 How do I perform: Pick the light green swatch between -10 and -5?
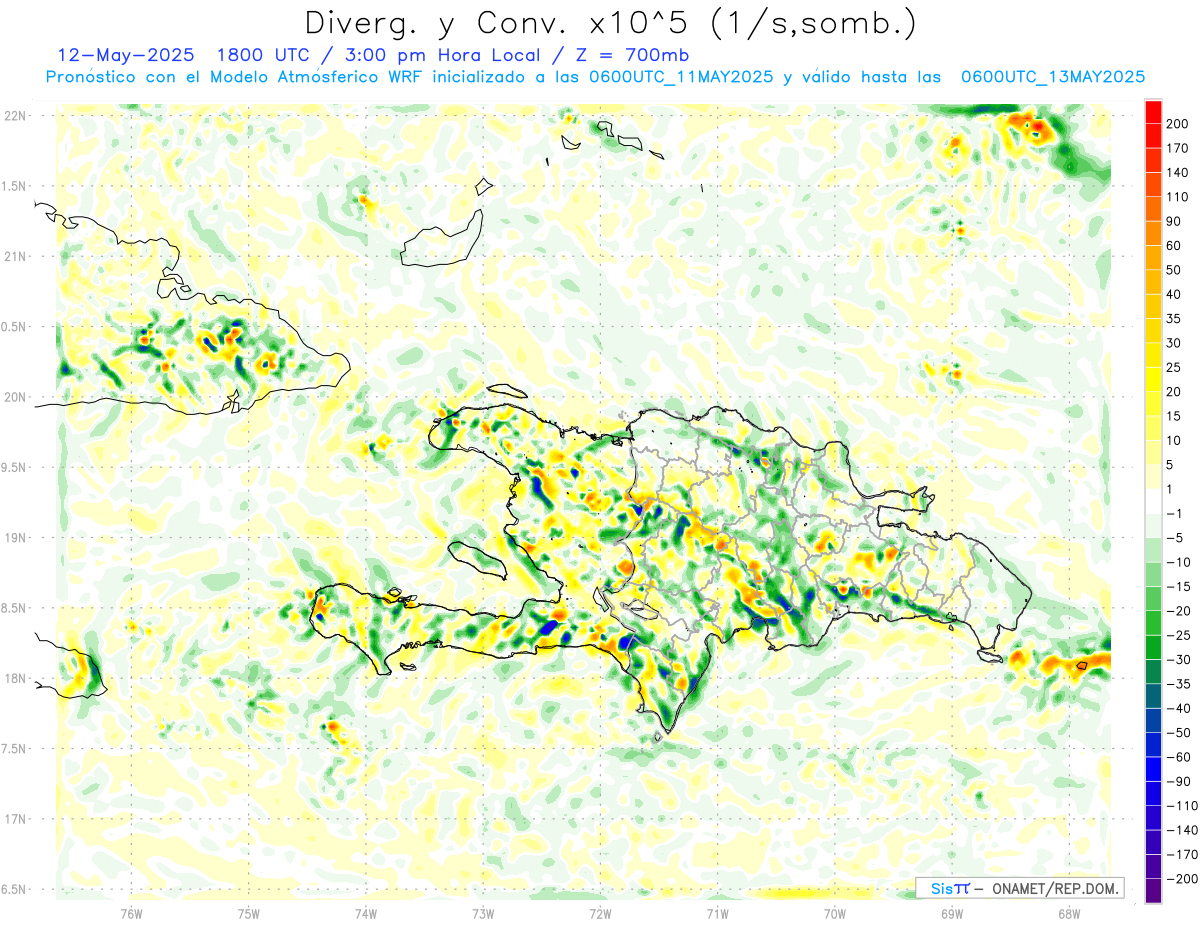pyautogui.click(x=1154, y=551)
